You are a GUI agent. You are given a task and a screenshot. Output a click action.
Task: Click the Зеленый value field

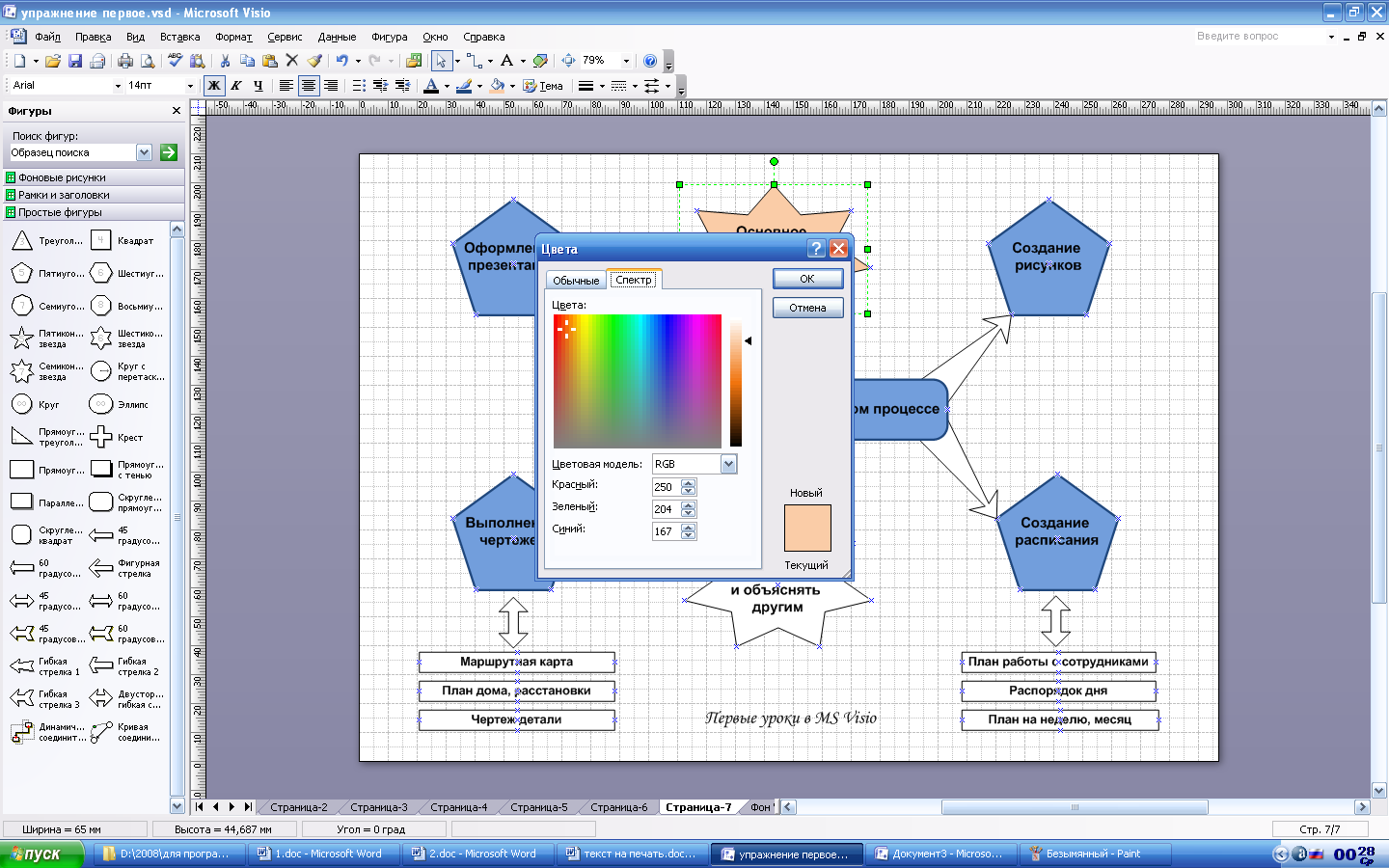pos(667,509)
